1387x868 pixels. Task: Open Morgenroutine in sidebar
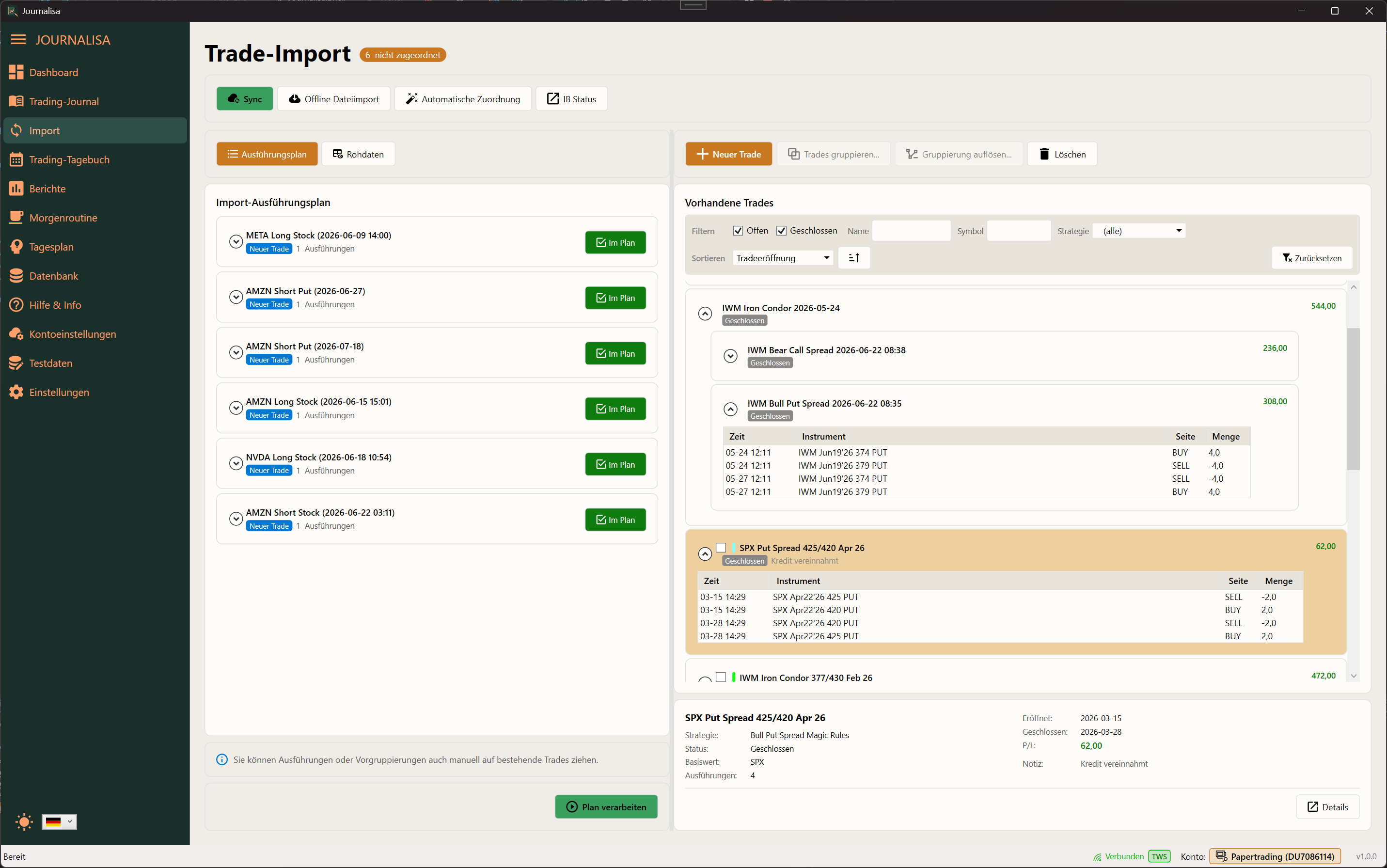[95, 218]
